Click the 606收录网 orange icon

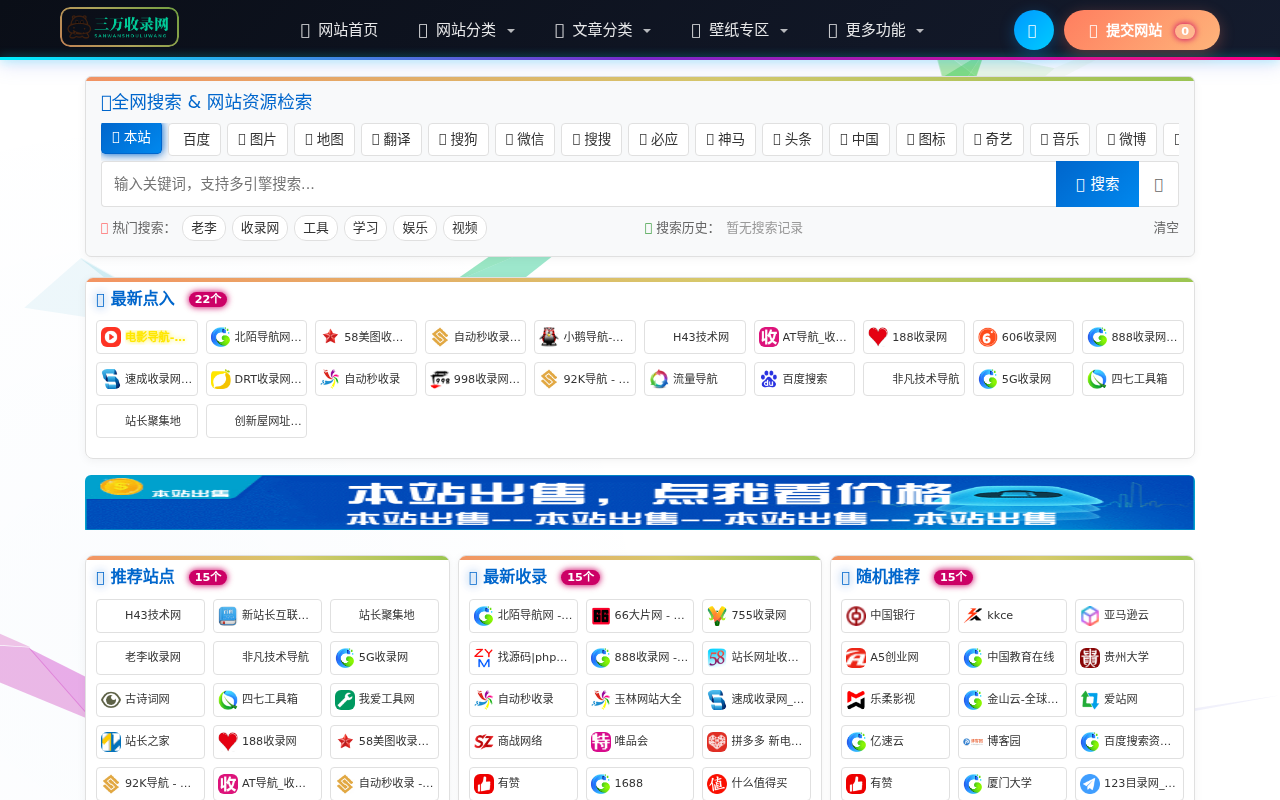pos(985,337)
